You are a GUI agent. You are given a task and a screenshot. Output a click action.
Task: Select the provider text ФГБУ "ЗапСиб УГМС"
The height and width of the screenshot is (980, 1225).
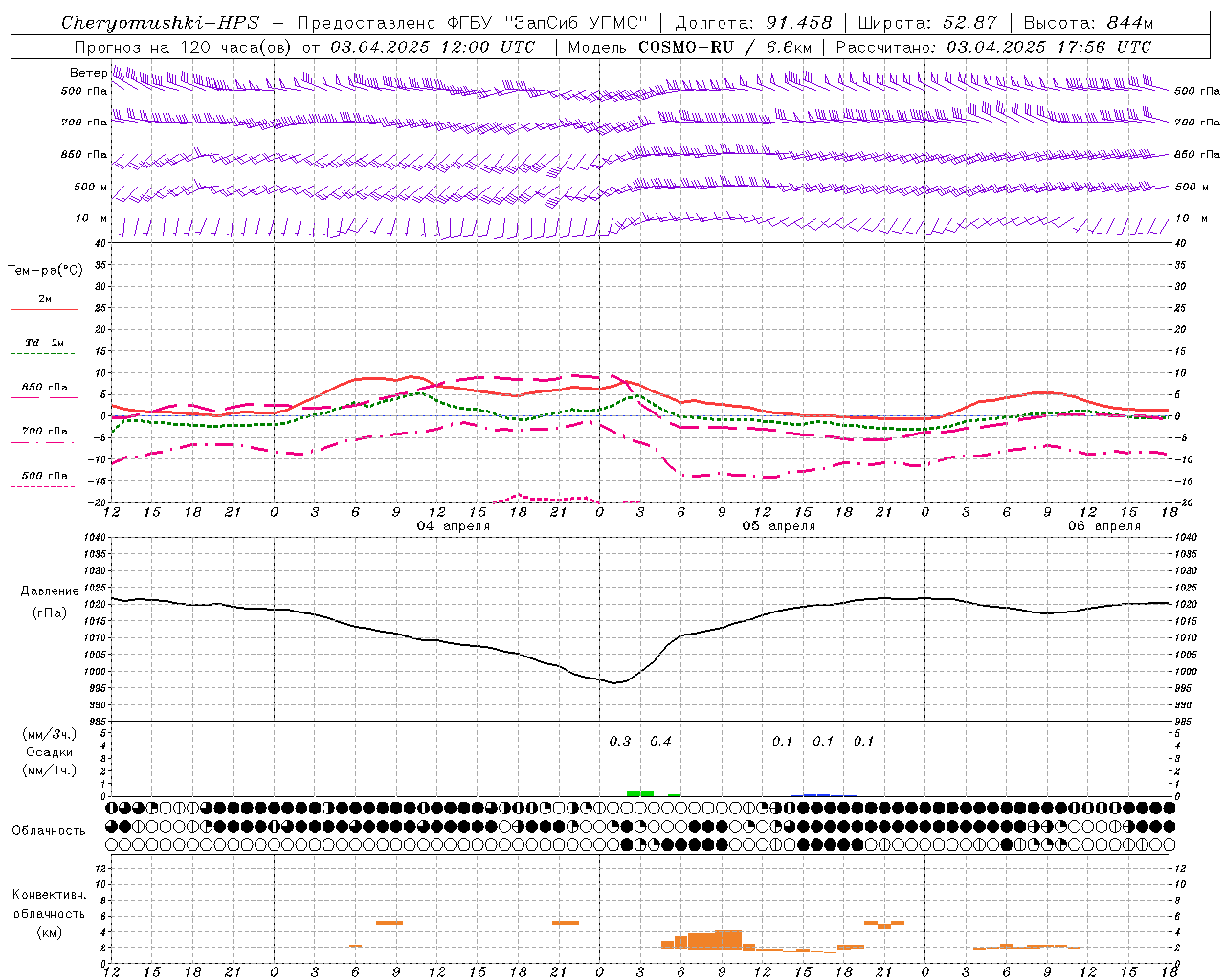coord(548,23)
